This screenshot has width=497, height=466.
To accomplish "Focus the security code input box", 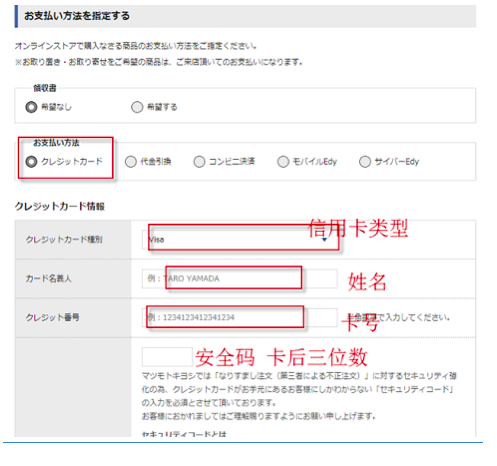I will 167,357.
